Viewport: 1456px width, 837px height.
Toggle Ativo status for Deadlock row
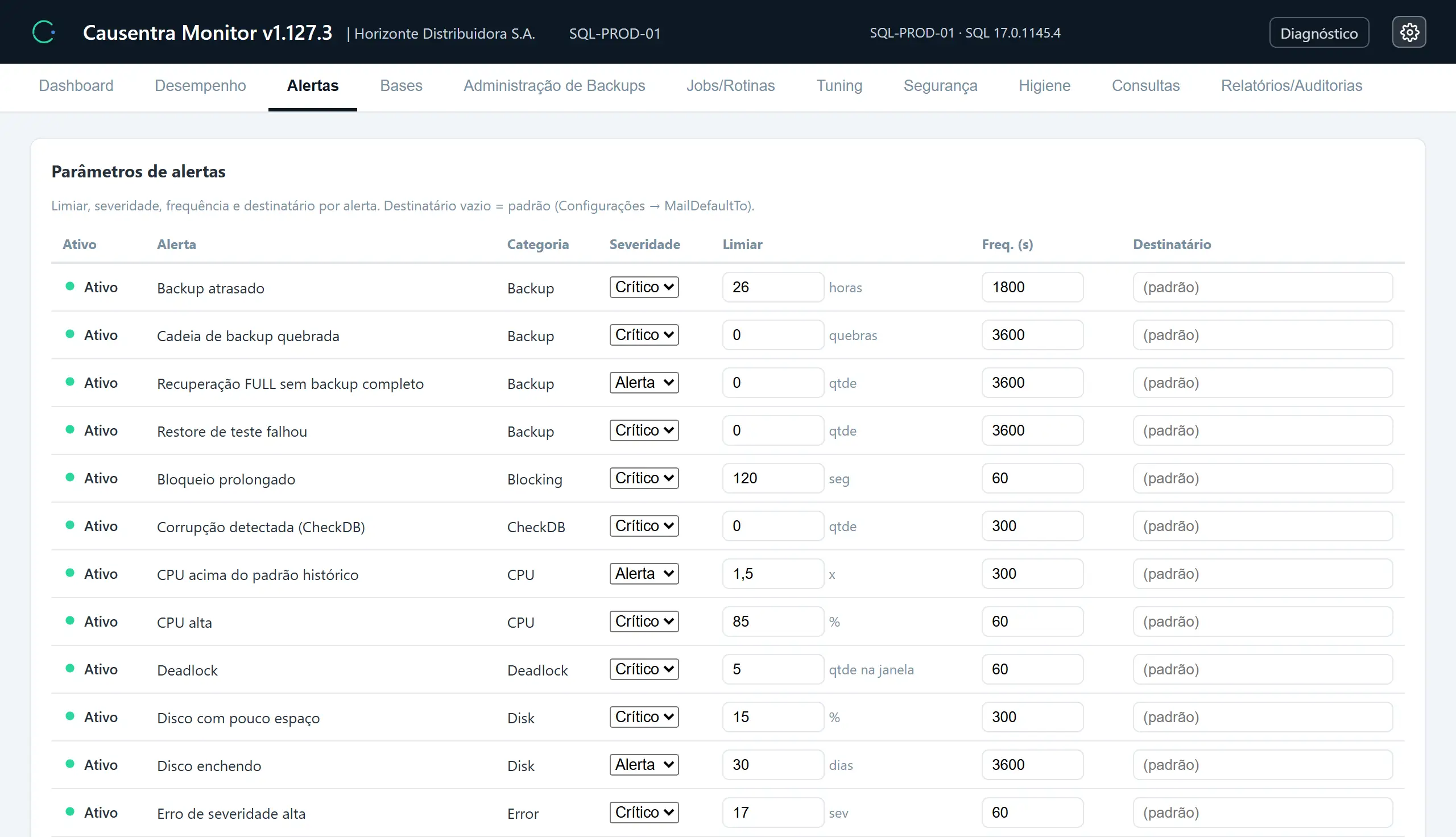[92, 669]
